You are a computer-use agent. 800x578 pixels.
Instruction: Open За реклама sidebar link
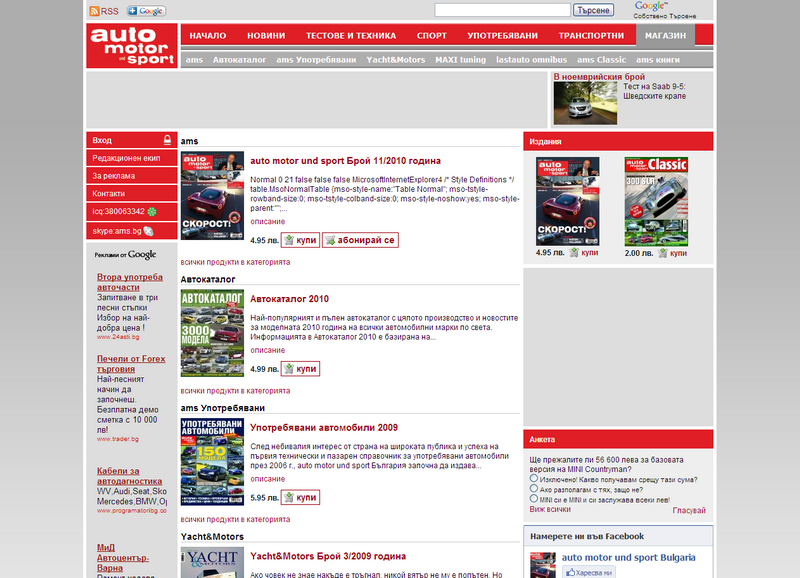pos(132,176)
